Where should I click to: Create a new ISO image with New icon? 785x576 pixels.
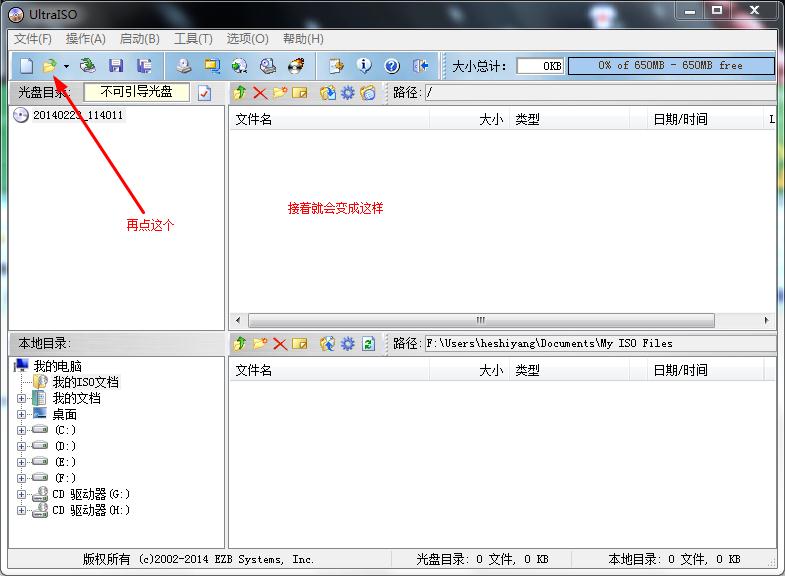(27, 66)
